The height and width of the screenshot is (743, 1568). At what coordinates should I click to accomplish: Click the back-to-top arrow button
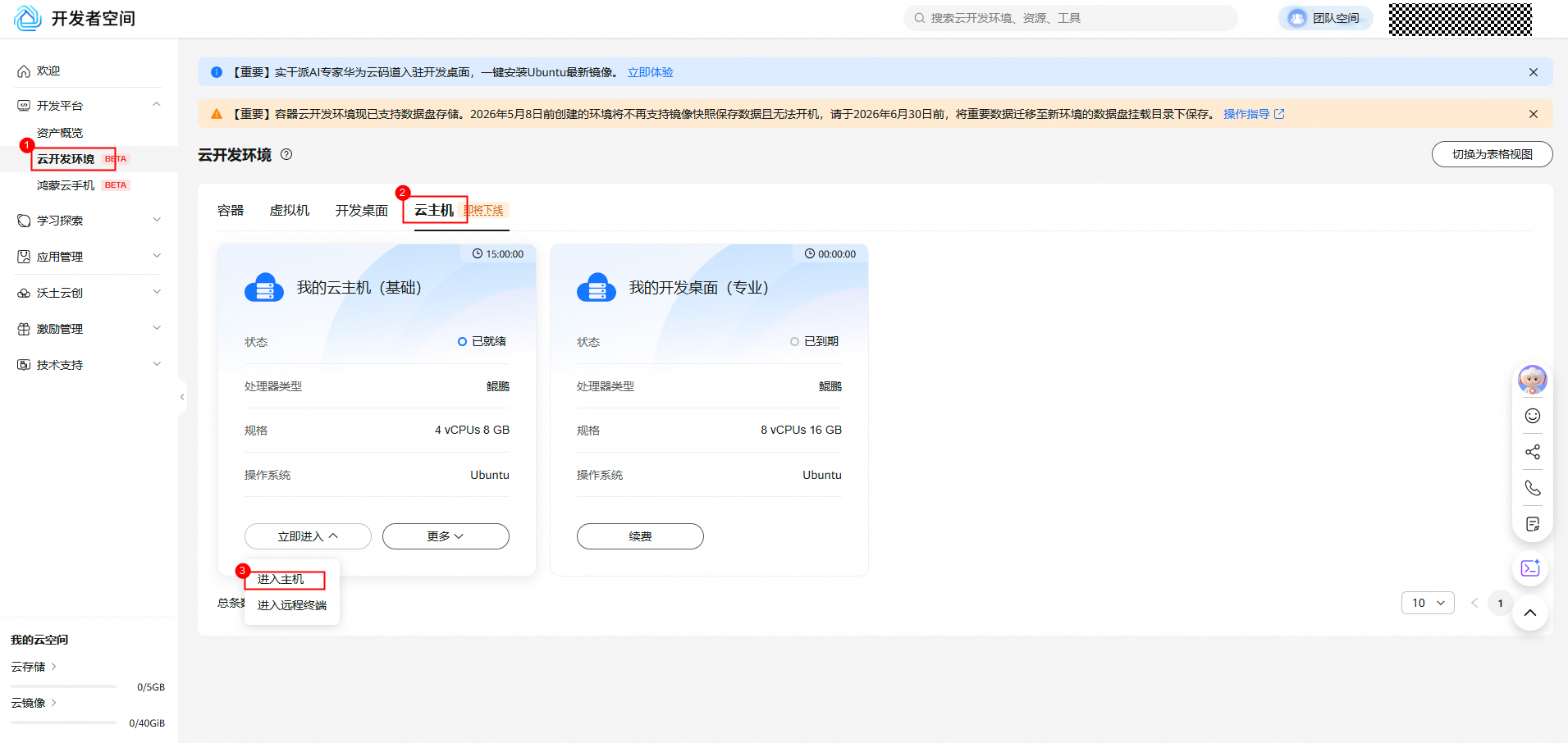1530,613
